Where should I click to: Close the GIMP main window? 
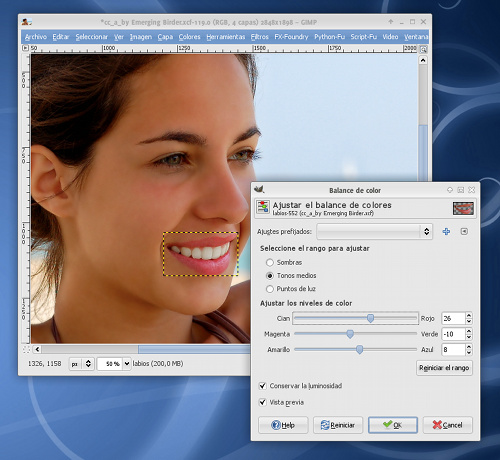pyautogui.click(x=424, y=22)
